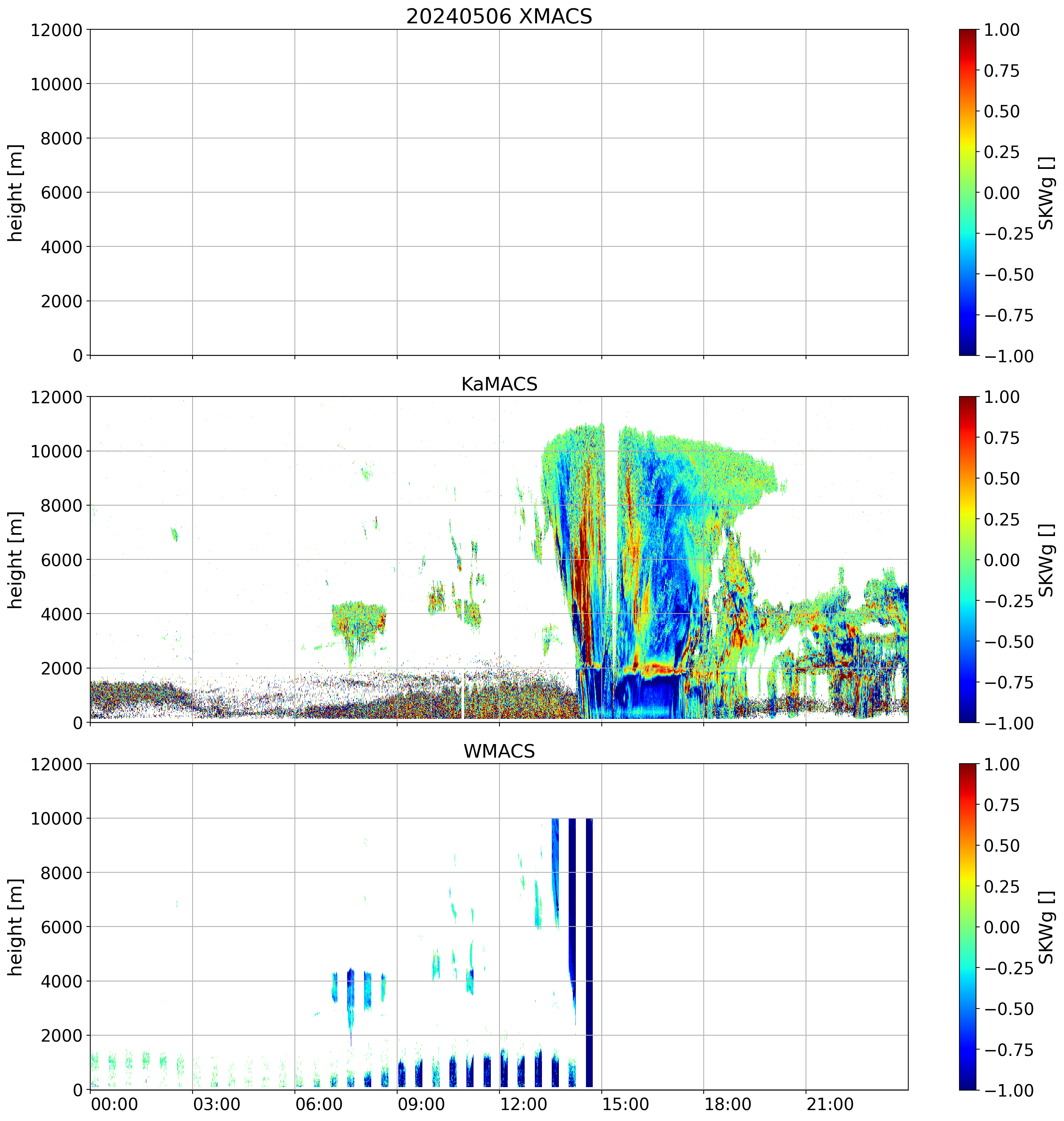
Task: Click the 00:00 time axis label
Action: 115,1104
